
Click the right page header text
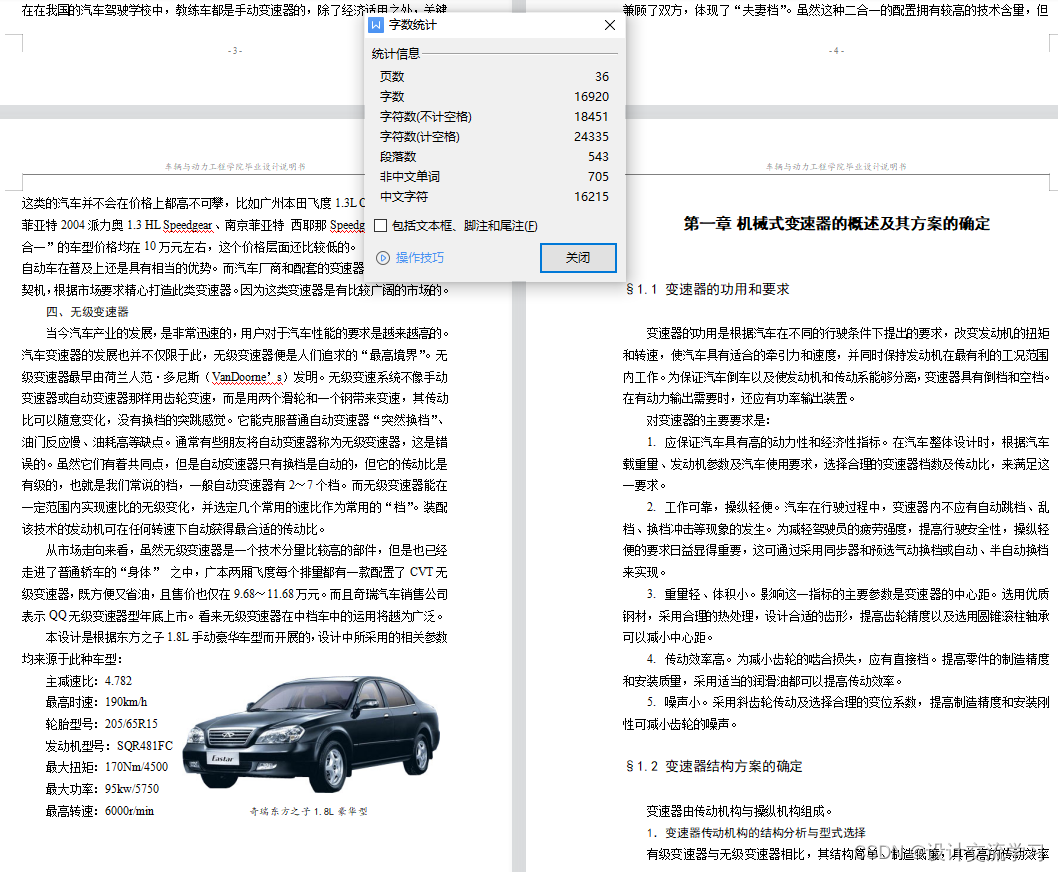point(836,166)
